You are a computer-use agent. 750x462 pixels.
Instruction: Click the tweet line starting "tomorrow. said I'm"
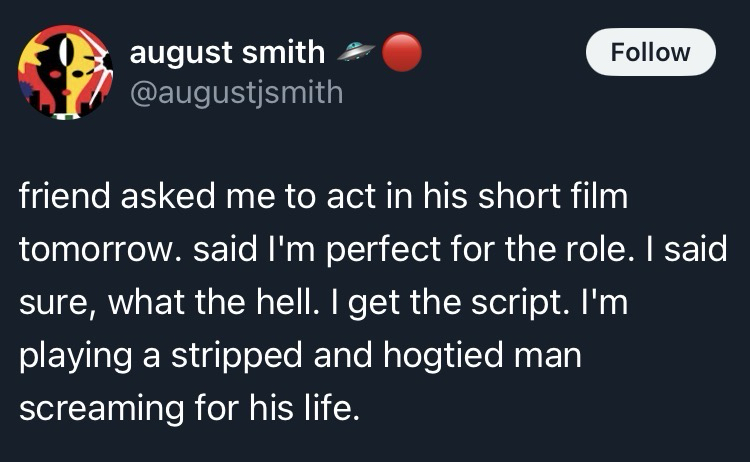click(372, 250)
